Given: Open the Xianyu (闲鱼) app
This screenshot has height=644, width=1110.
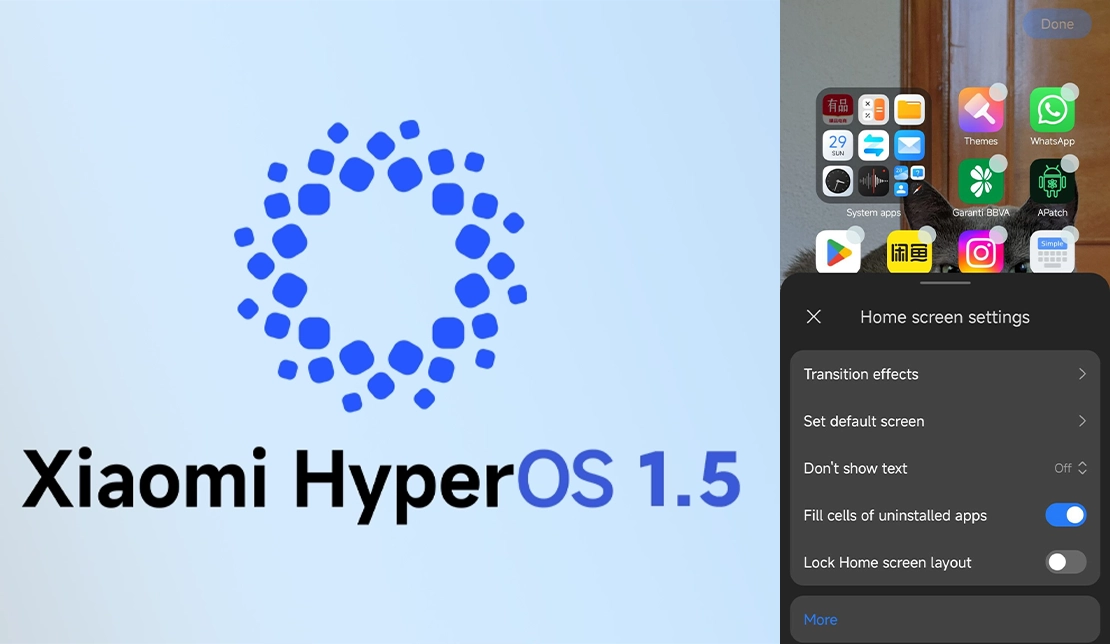Looking at the screenshot, I should pos(909,251).
